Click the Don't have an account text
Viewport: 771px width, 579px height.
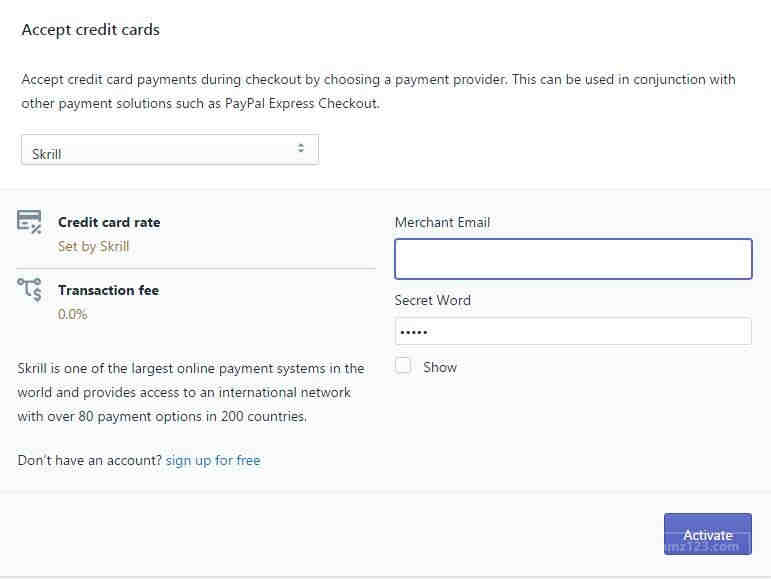tap(89, 461)
